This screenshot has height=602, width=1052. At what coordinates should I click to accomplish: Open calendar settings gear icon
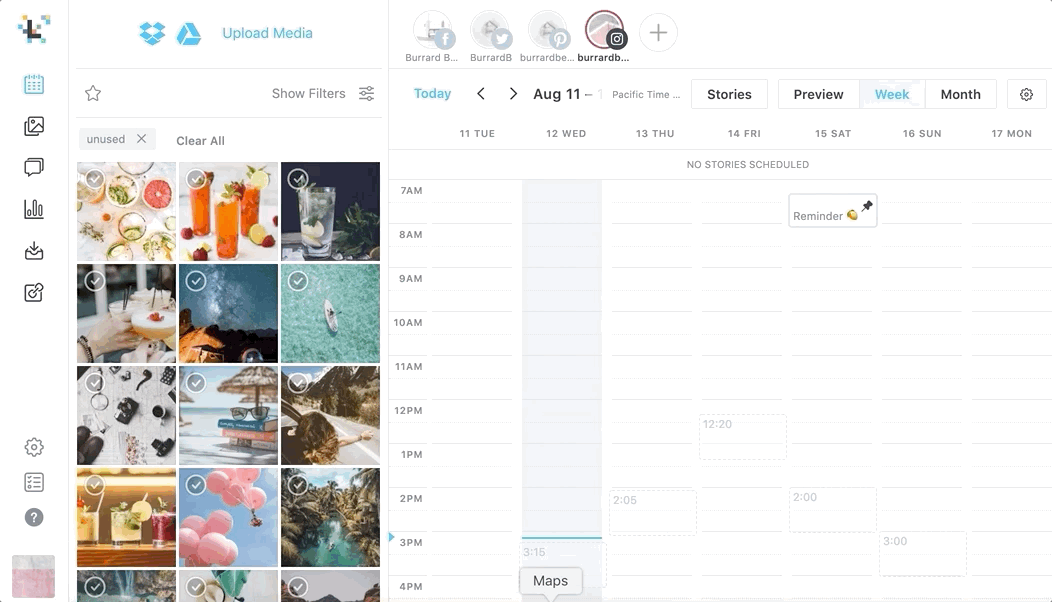(1026, 94)
